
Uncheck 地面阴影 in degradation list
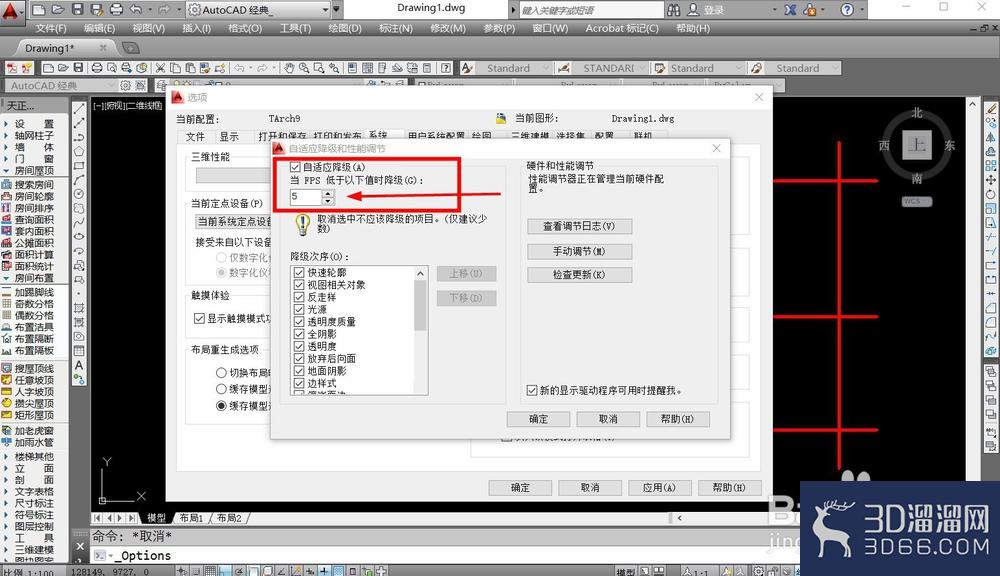click(x=299, y=371)
